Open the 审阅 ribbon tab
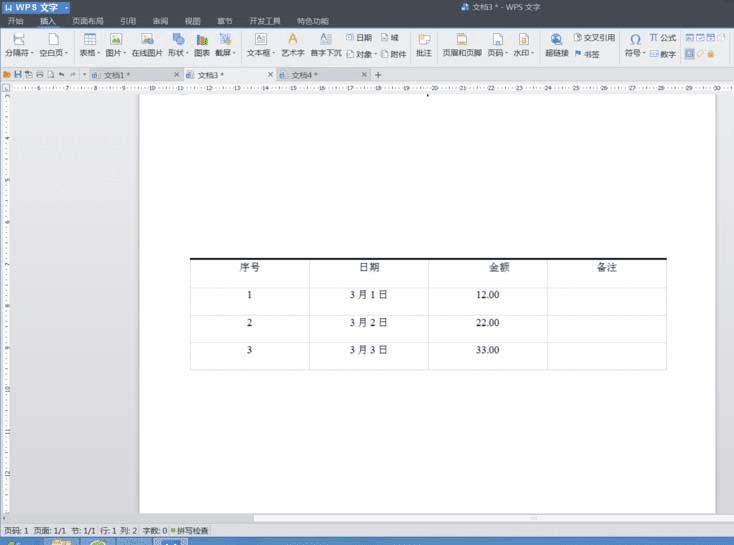The width and height of the screenshot is (734, 545). click(160, 21)
